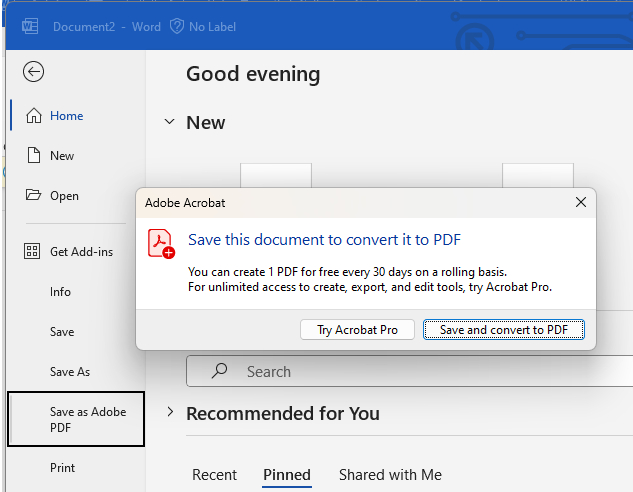Image resolution: width=633 pixels, height=492 pixels.
Task: Expand the Recommended for You section
Action: pos(169,412)
